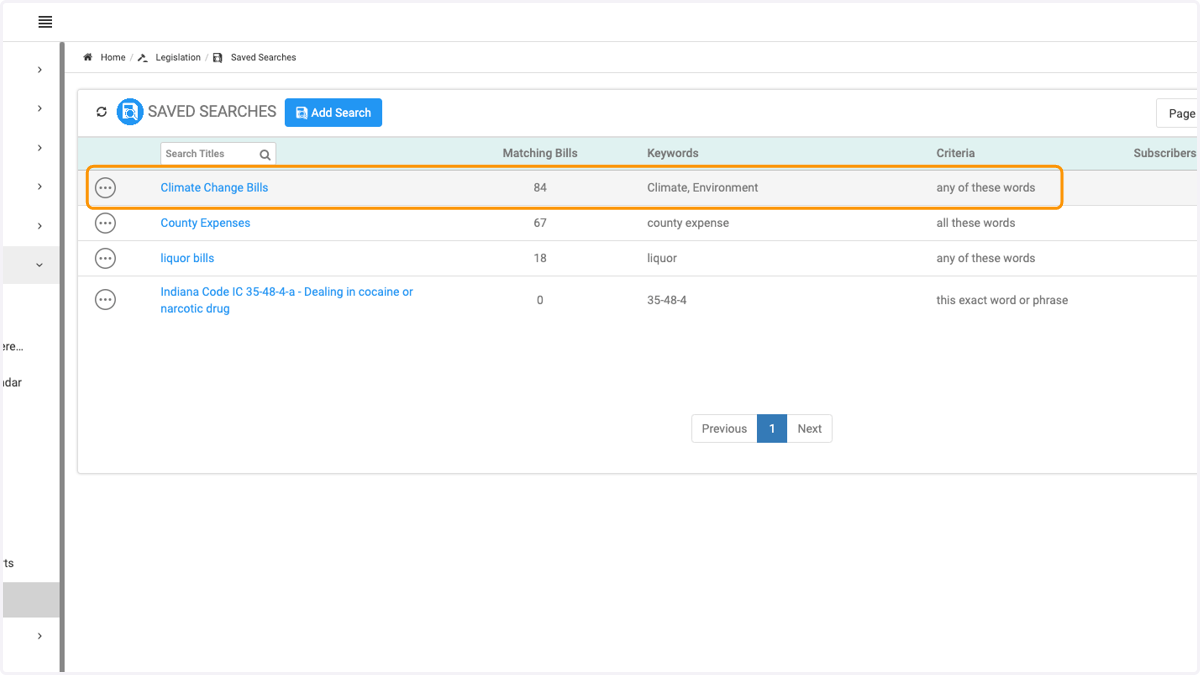Open the liquor bills saved search

pyautogui.click(x=187, y=258)
